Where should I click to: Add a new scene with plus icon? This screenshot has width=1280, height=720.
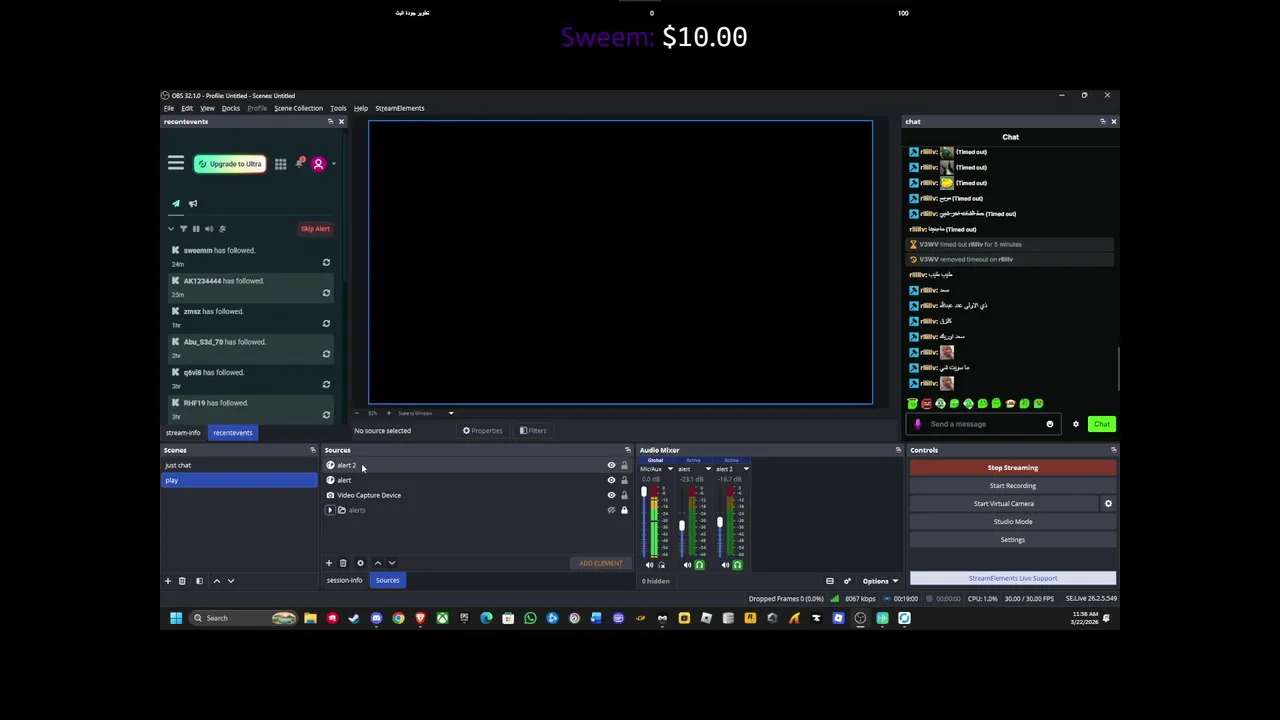[x=168, y=581]
